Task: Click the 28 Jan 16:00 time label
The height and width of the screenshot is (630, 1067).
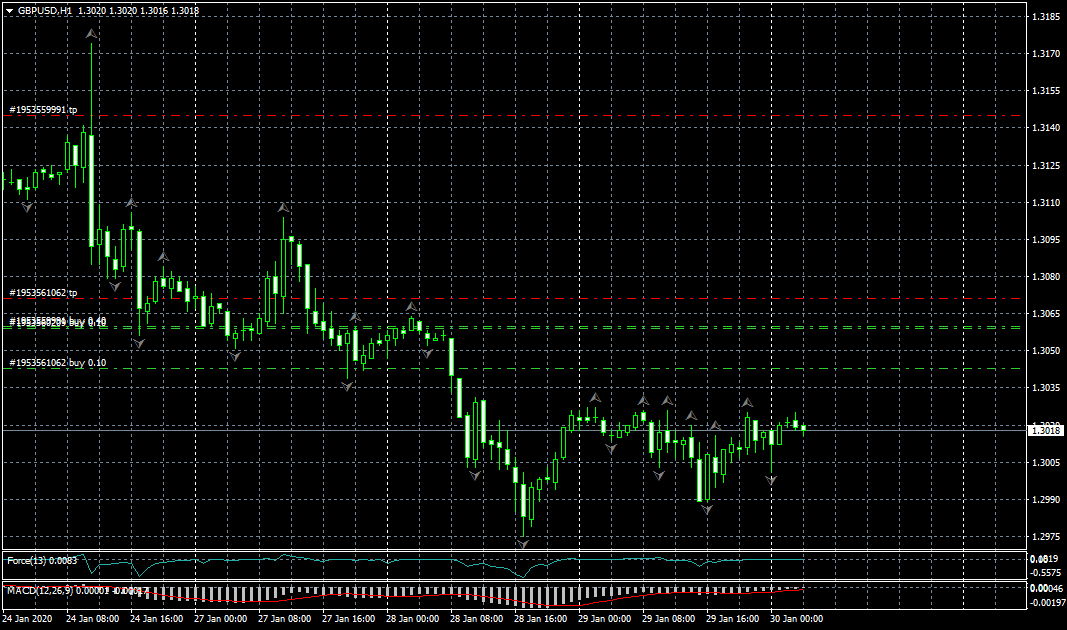Action: pos(539,619)
